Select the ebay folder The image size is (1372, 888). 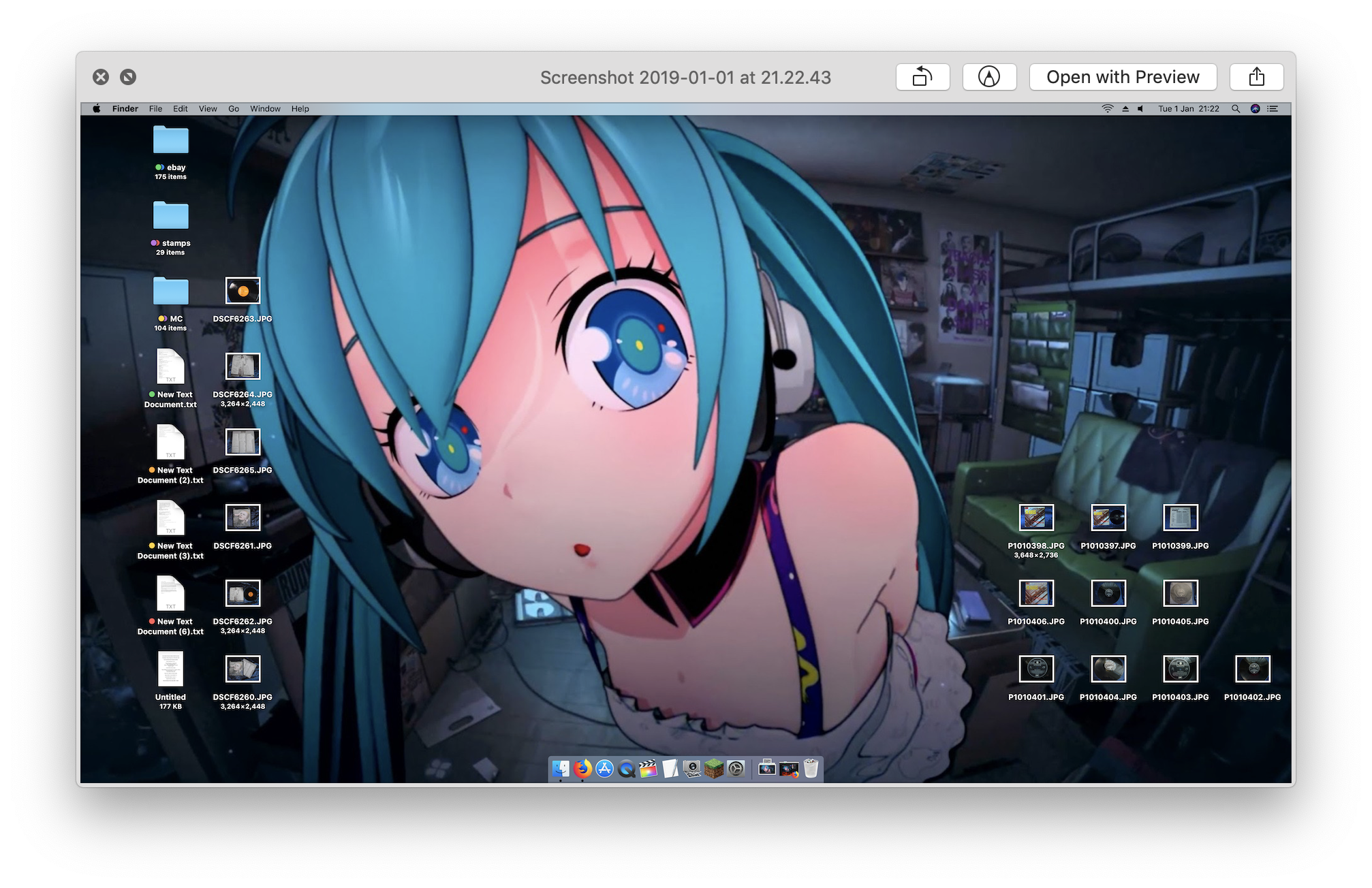170,140
